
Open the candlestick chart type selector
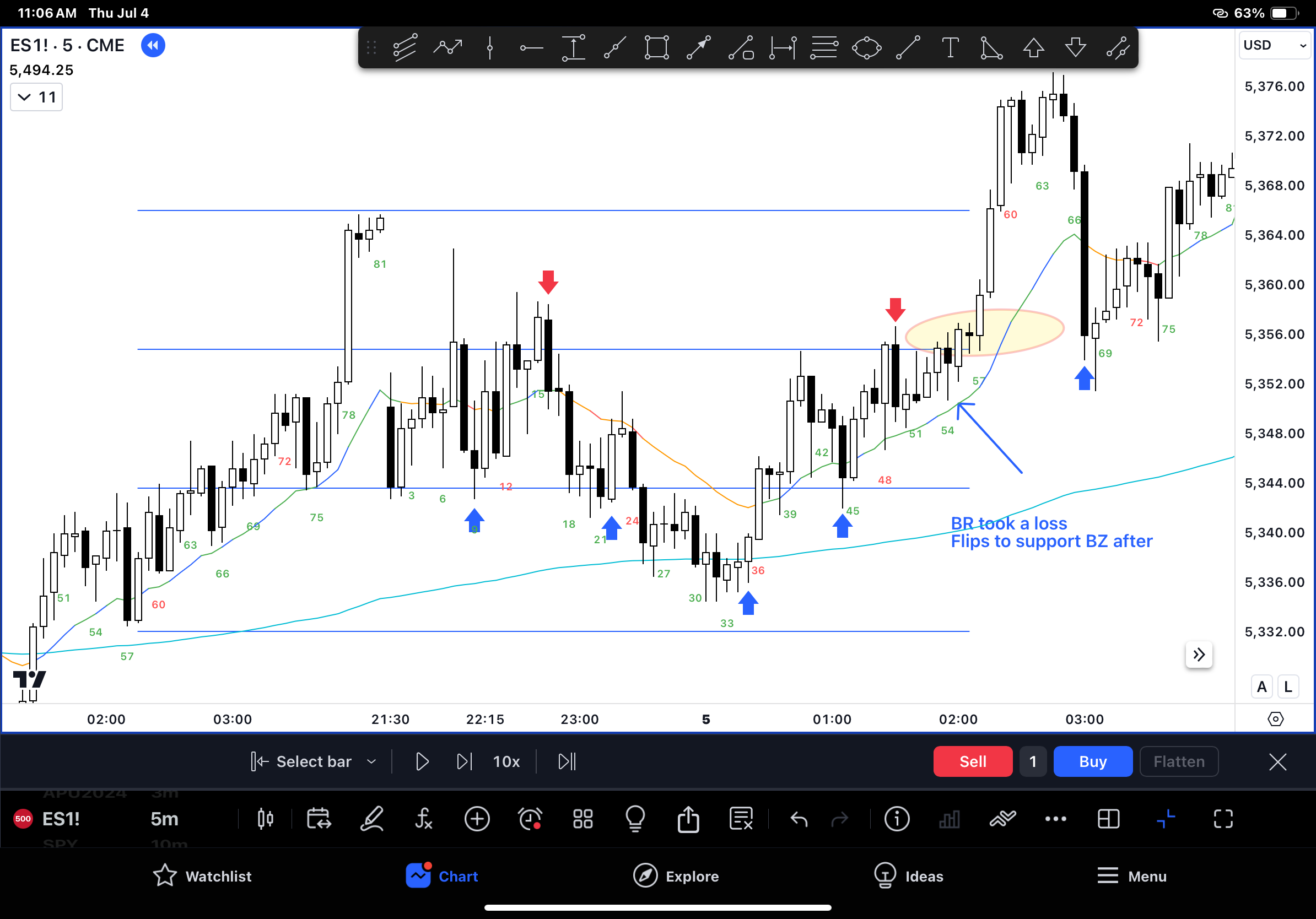(x=266, y=819)
